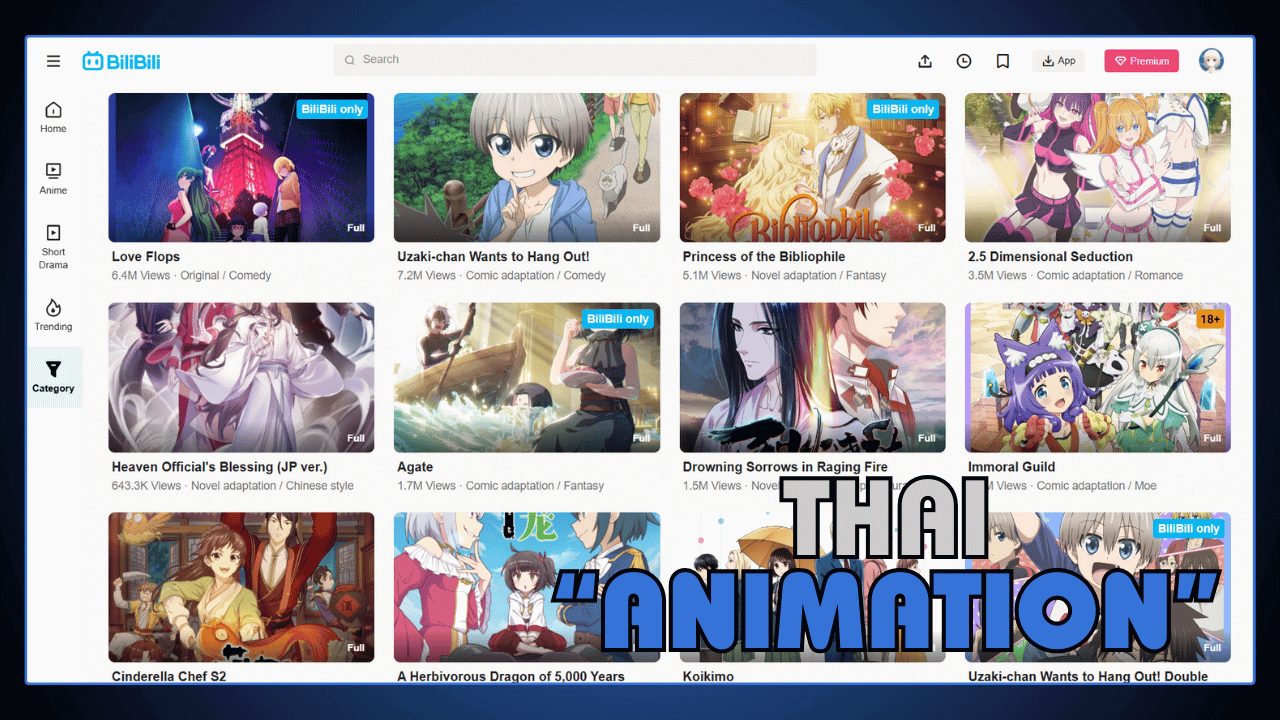Open the Immoral Guild title link
Screen dimensions: 1280x720
click(1009, 466)
